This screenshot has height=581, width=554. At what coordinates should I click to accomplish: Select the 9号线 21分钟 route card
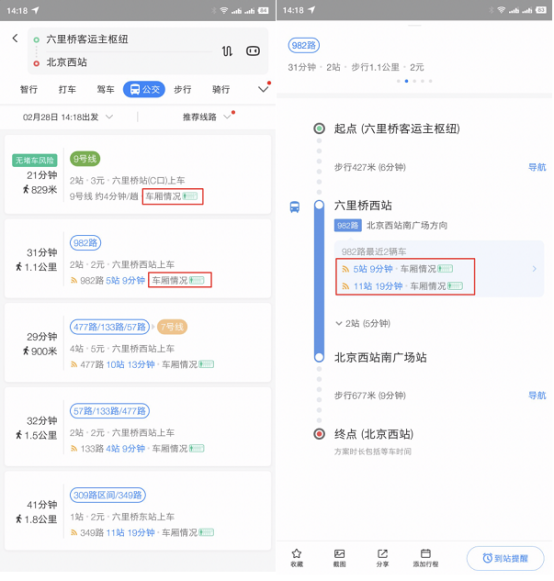pyautogui.click(x=138, y=174)
